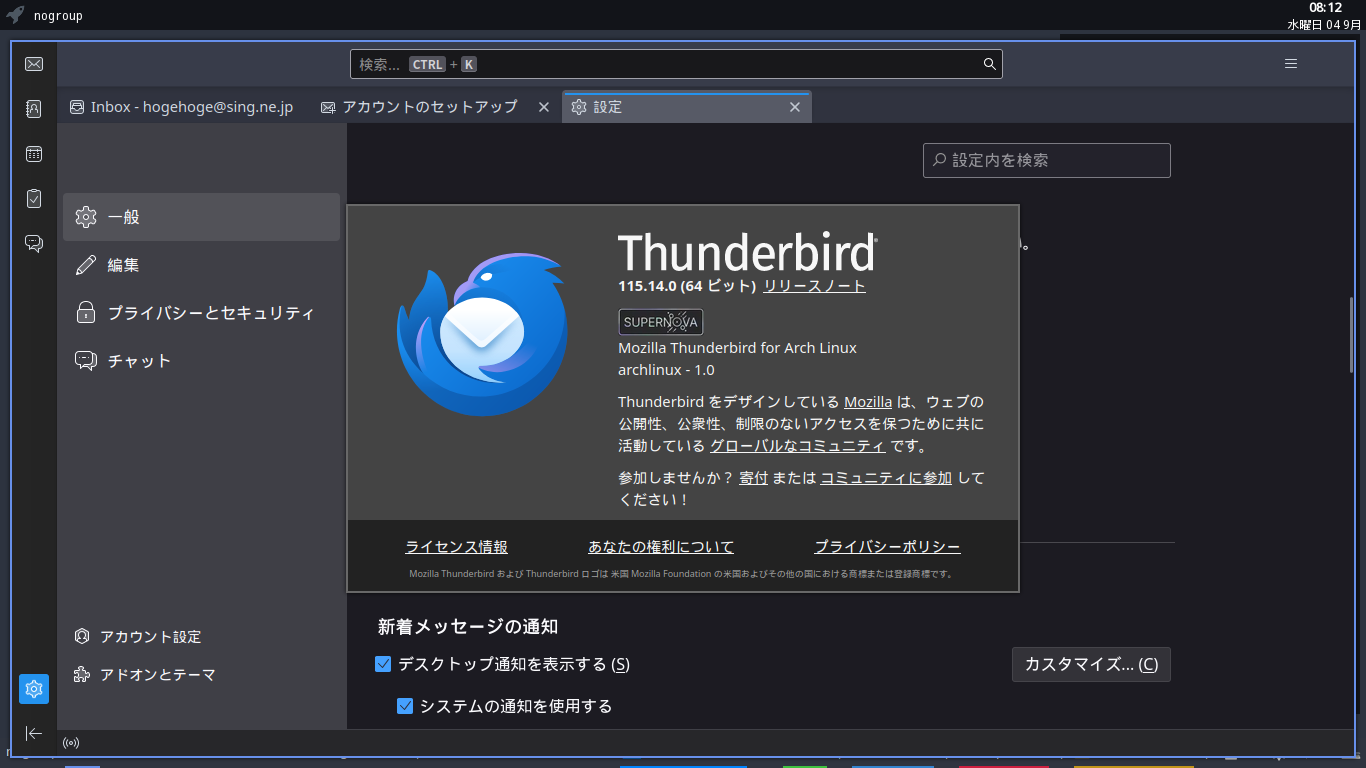Open the ライセンス情報 link
This screenshot has width=1366, height=768.
coord(456,547)
